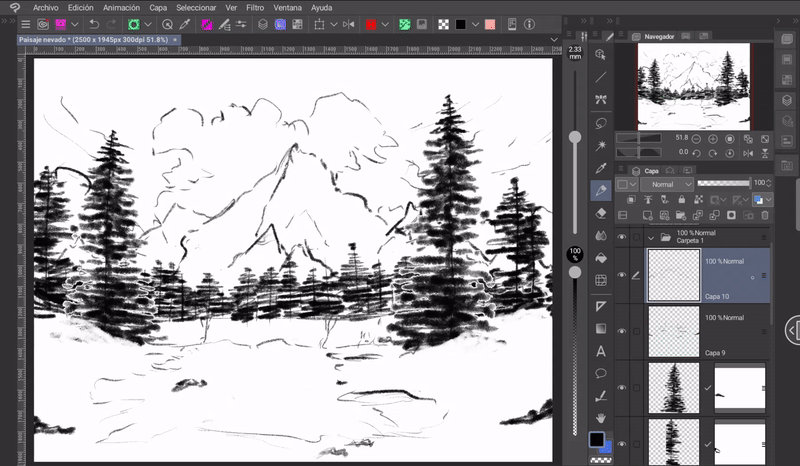Toggle visibility of Capa 9 layer

coord(622,331)
